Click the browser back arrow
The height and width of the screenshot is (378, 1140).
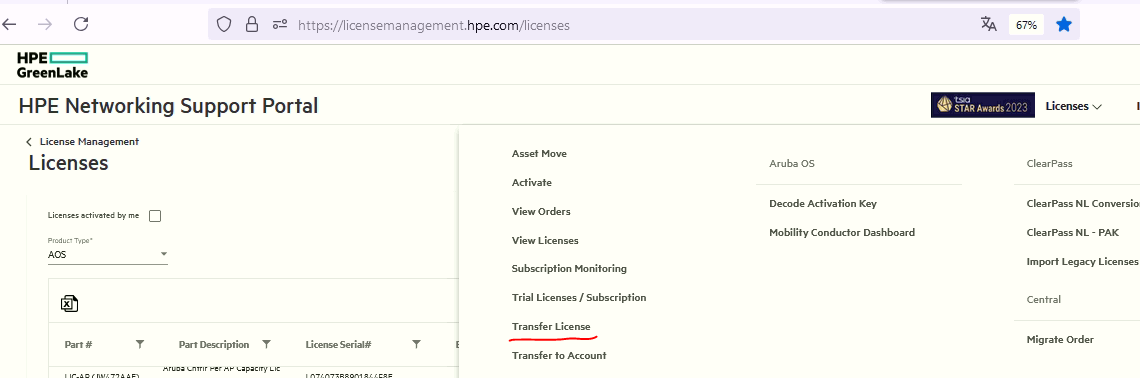(x=9, y=24)
